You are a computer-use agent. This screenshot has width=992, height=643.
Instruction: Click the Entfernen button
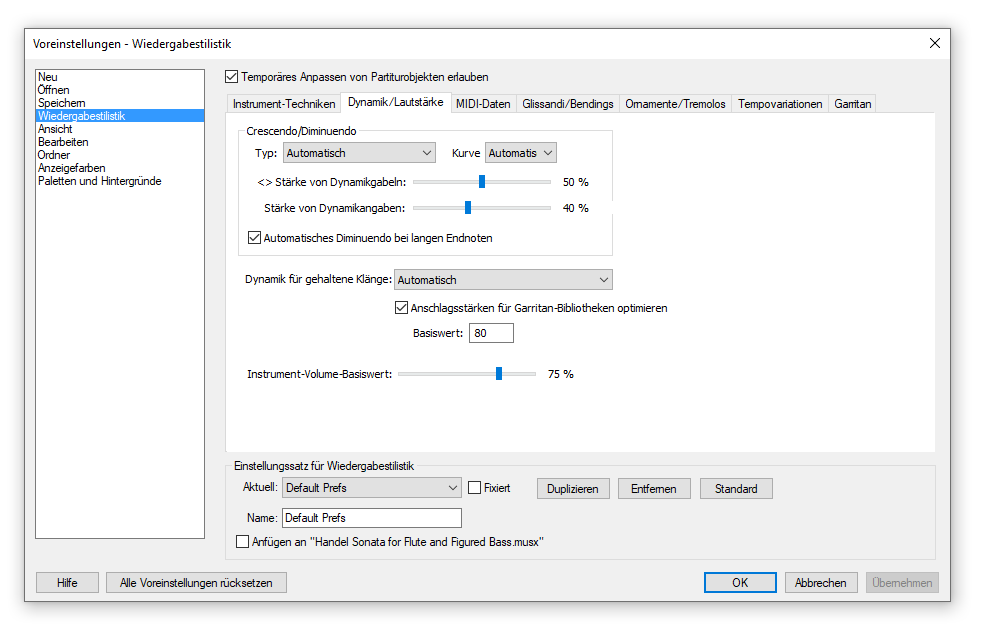click(x=654, y=489)
